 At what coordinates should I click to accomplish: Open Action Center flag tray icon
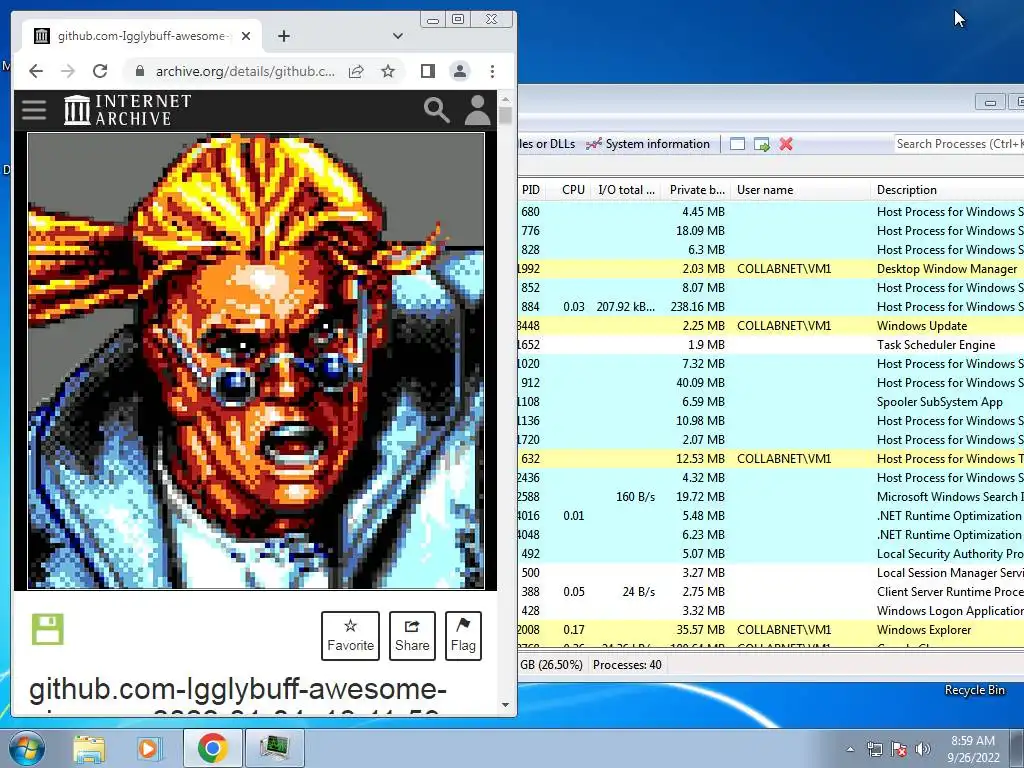click(x=899, y=749)
